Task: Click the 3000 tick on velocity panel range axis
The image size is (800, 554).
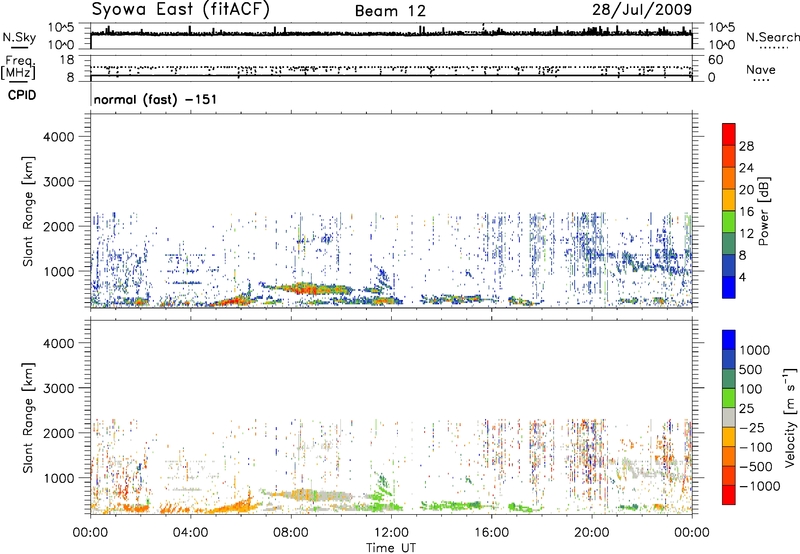Action: click(x=58, y=388)
